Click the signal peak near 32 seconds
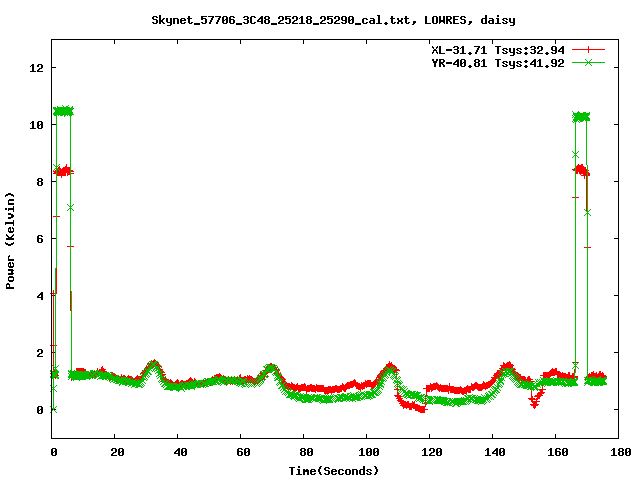640x480 pixels. point(153,364)
